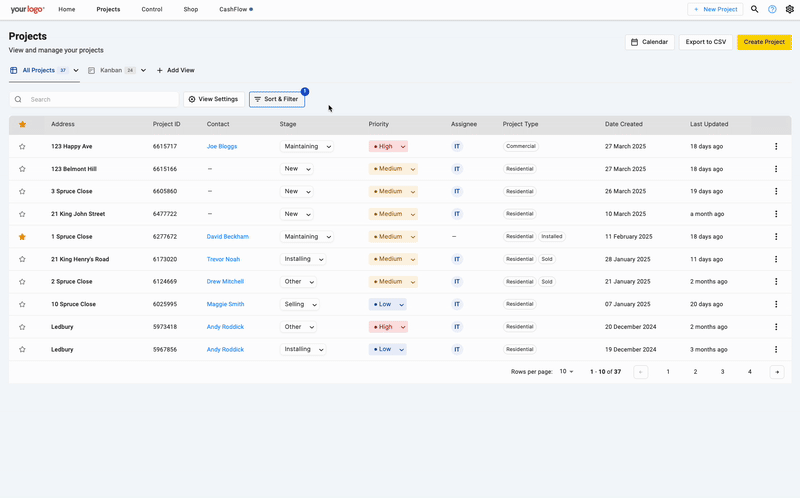Open the CashFlow menu item
Viewport: 800px width, 498px height.
point(236,9)
